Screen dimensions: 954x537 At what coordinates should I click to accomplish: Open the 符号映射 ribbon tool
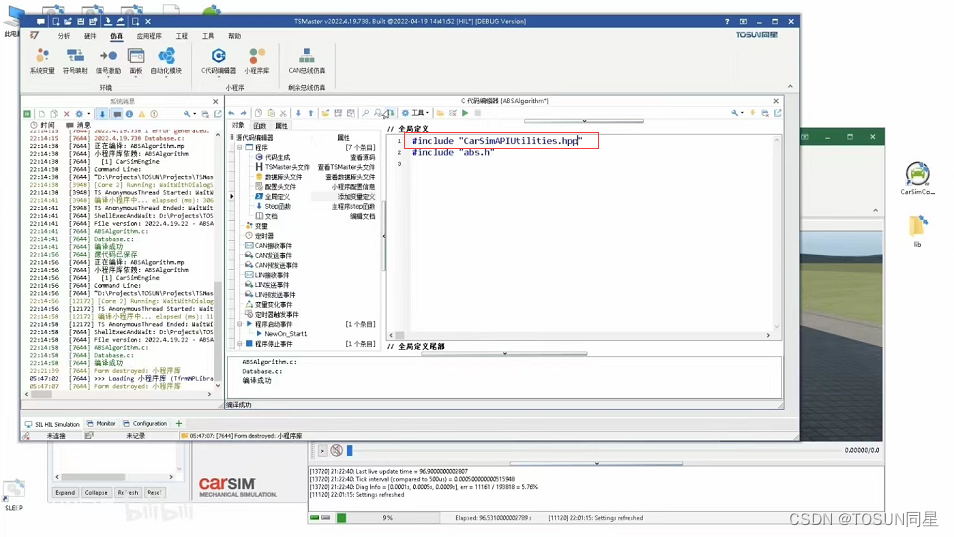click(x=75, y=61)
